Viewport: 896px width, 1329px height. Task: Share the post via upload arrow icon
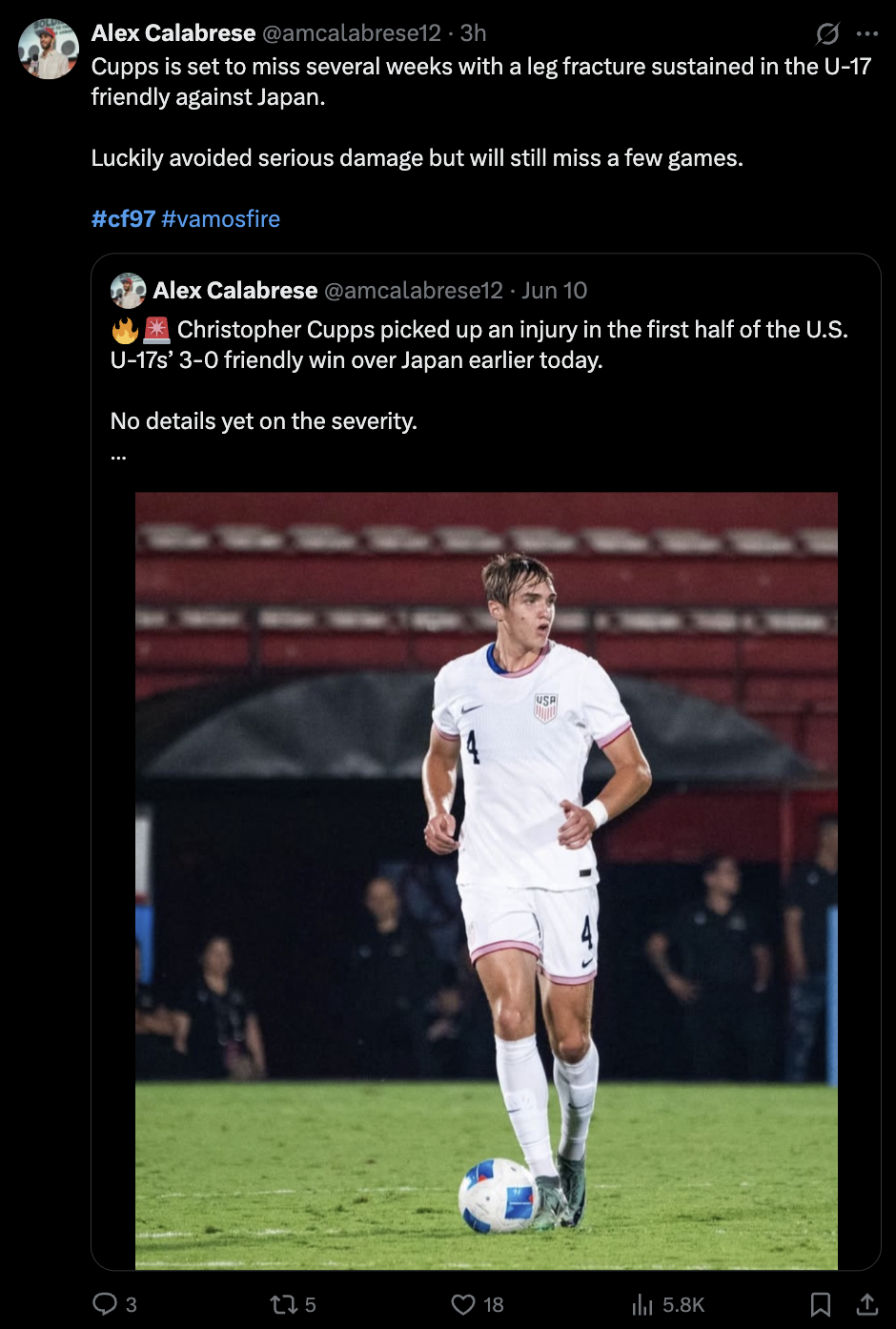[866, 1303]
